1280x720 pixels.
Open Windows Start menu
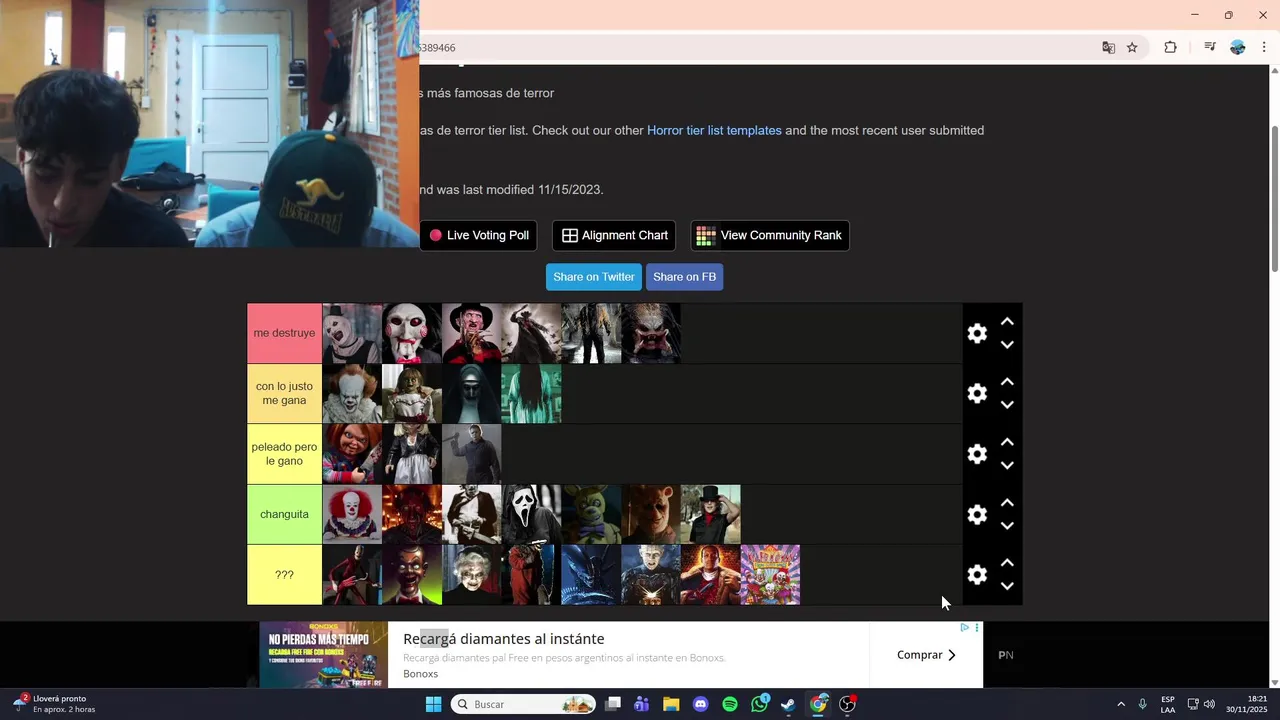tap(433, 704)
